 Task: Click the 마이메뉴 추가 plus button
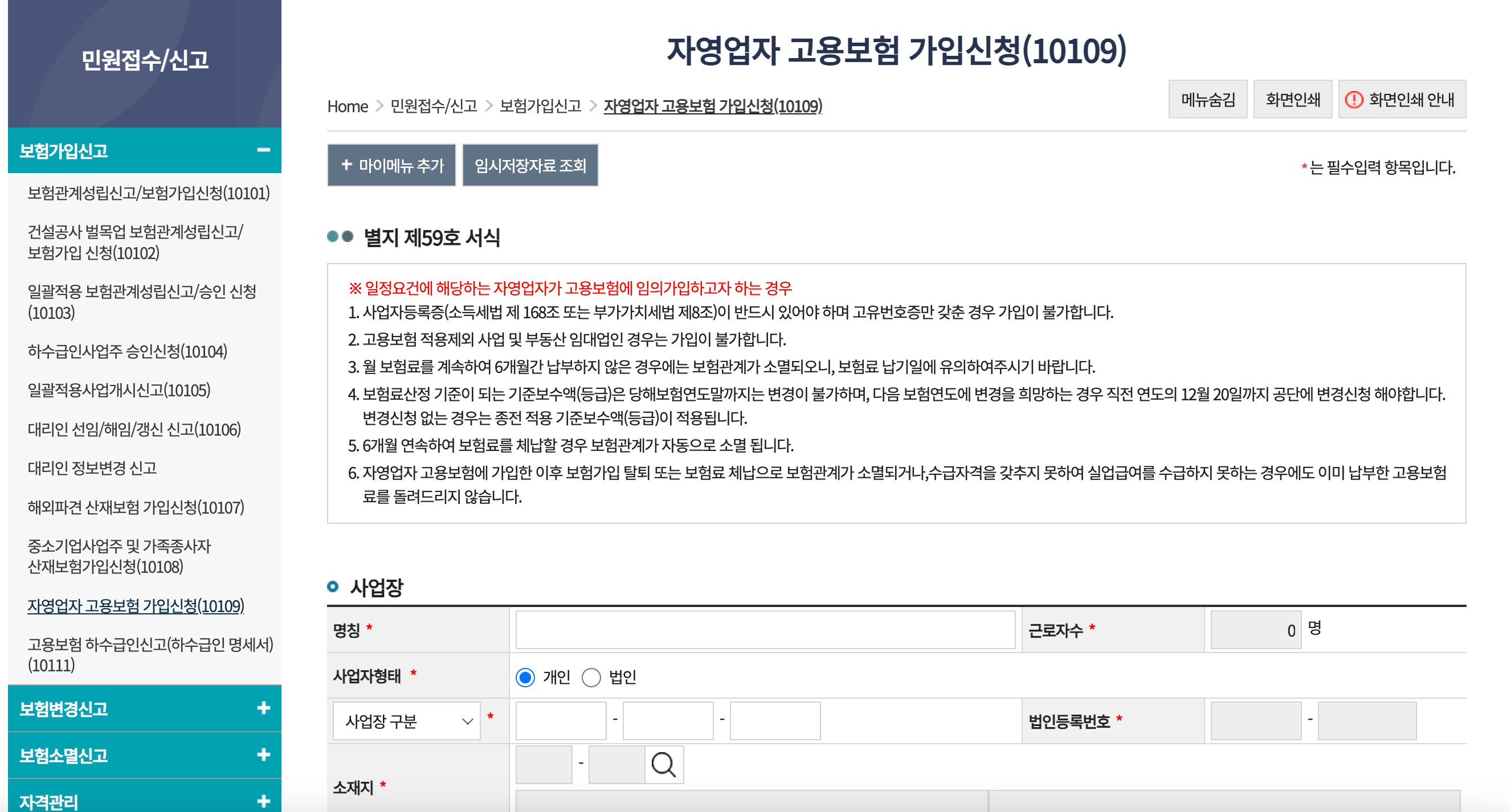point(391,165)
